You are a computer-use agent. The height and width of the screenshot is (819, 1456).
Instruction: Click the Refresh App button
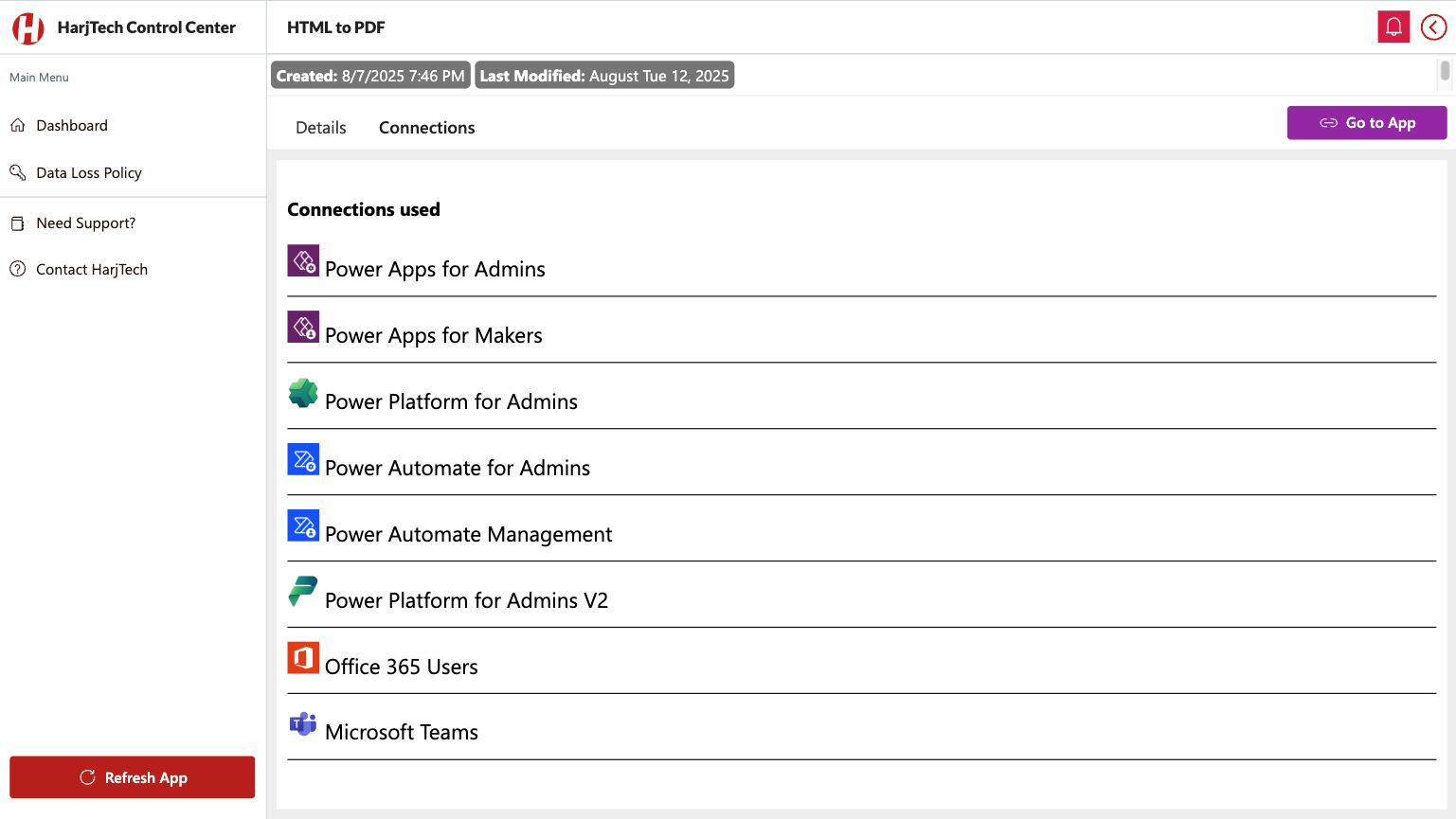133,777
